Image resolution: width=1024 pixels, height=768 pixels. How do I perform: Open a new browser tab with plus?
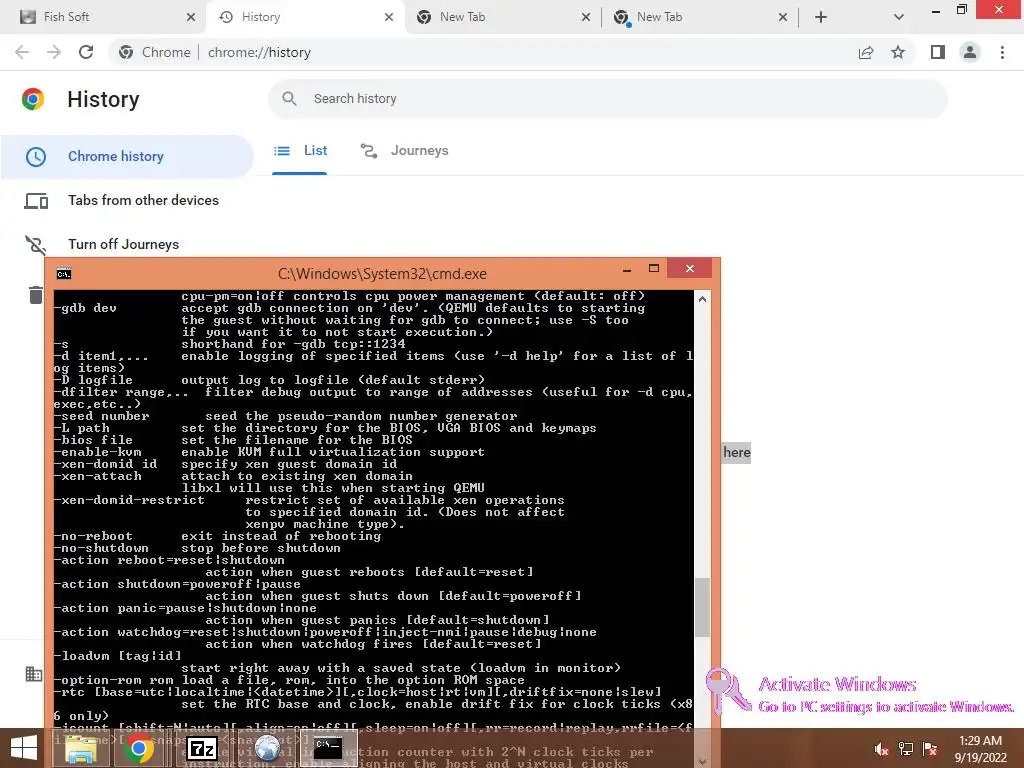(x=821, y=17)
